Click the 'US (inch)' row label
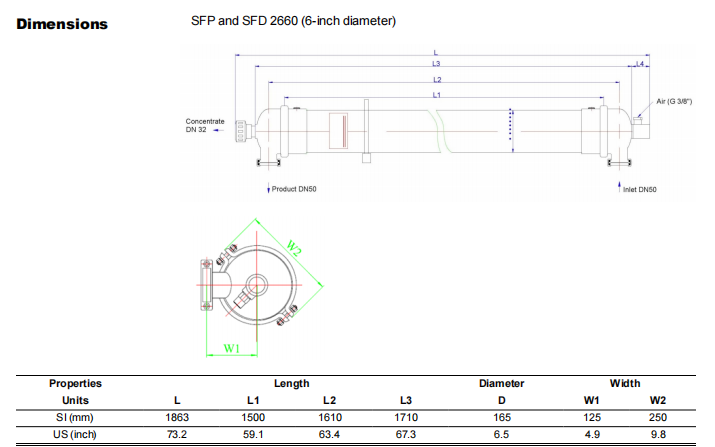The image size is (715, 447). coord(75,434)
